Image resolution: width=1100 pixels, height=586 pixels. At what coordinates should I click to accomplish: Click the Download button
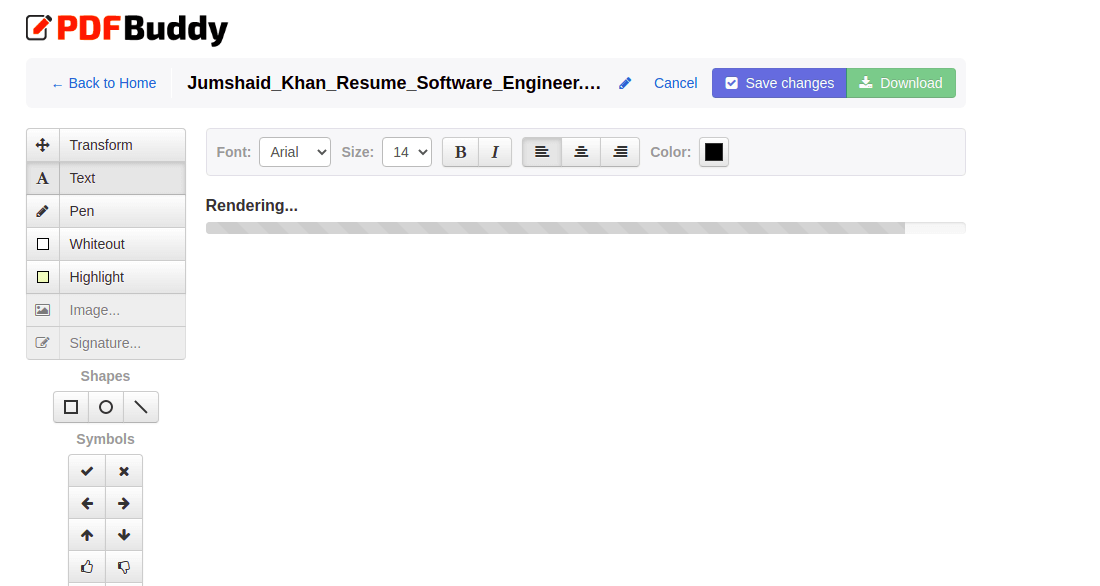(x=901, y=83)
